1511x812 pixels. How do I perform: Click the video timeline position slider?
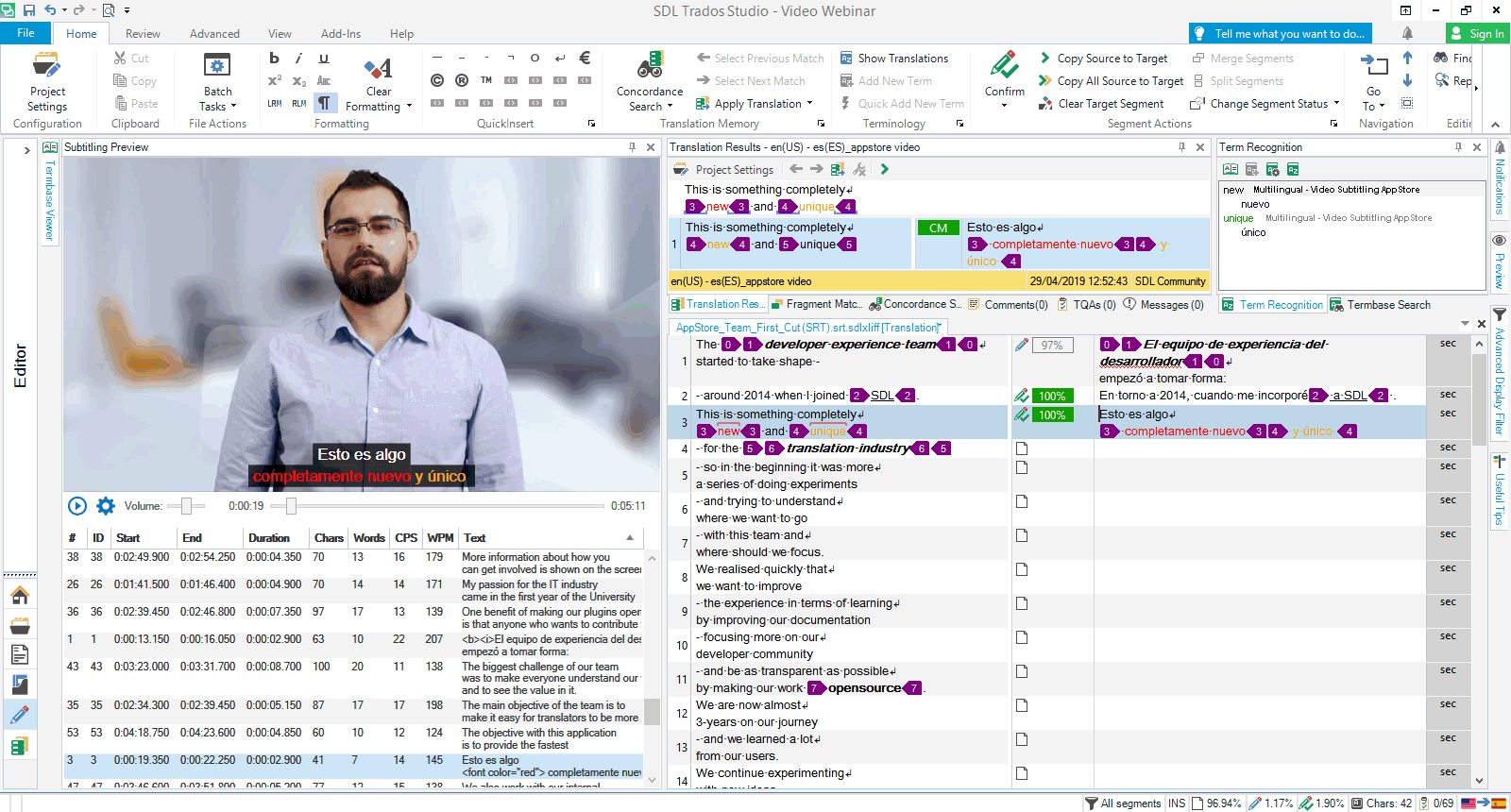(291, 506)
